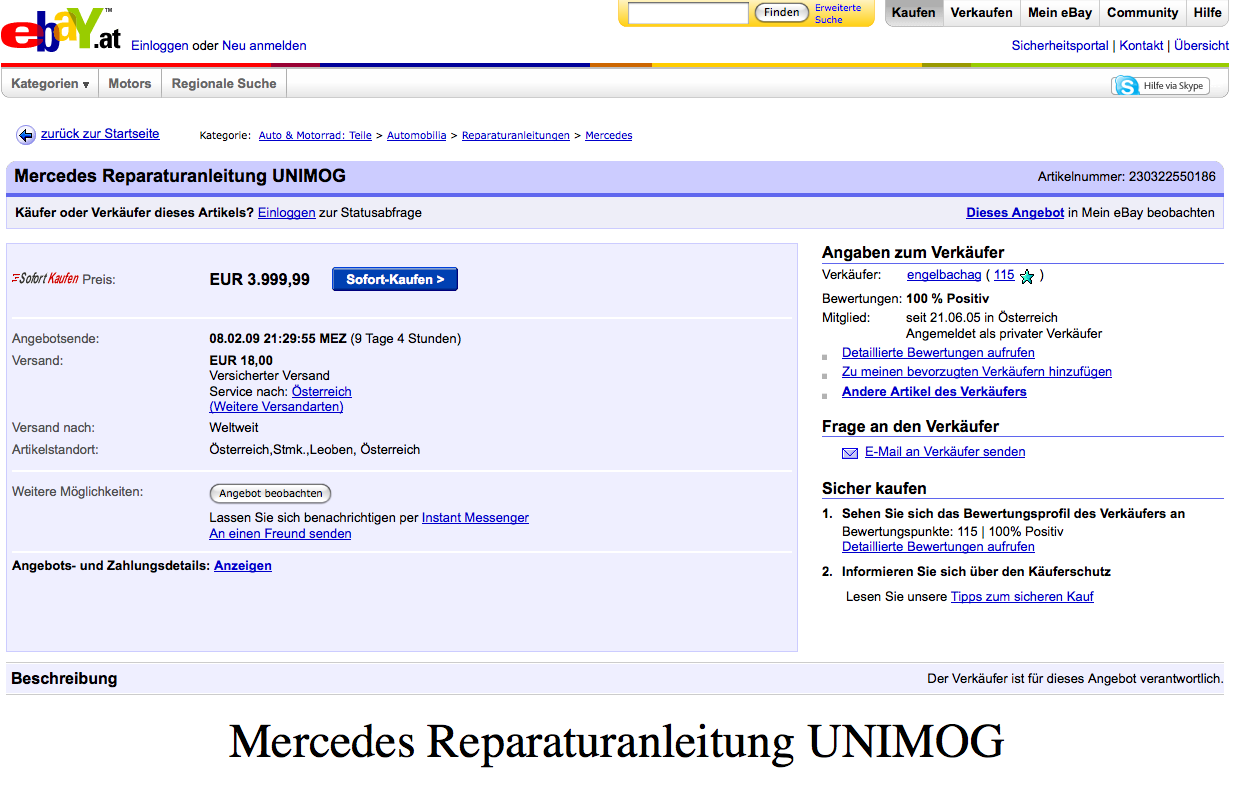Select the Community menu item
The height and width of the screenshot is (790, 1234).
coord(1141,13)
